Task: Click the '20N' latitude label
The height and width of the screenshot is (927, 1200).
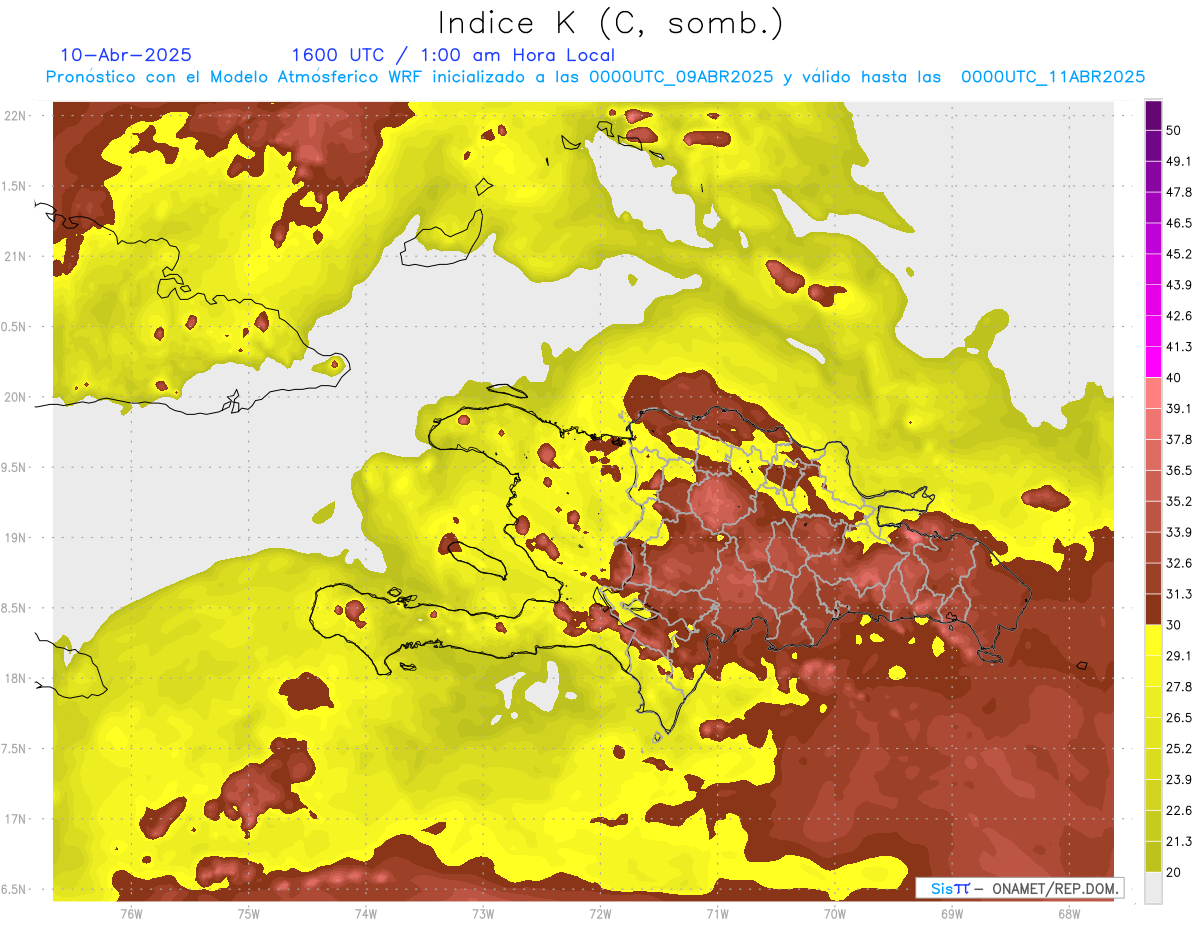Action: click(x=16, y=397)
